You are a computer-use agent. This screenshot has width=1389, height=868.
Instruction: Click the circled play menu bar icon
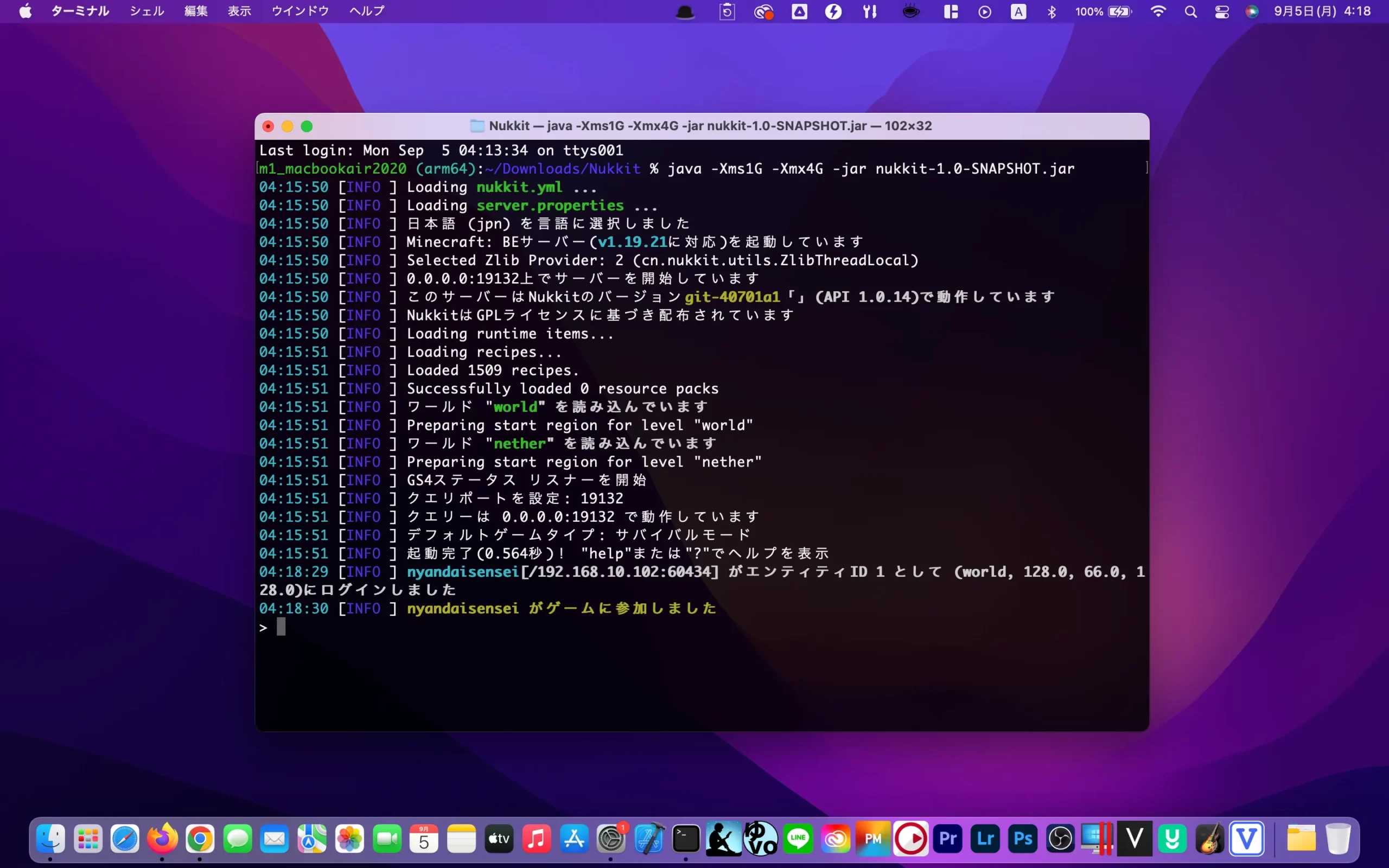point(985,11)
